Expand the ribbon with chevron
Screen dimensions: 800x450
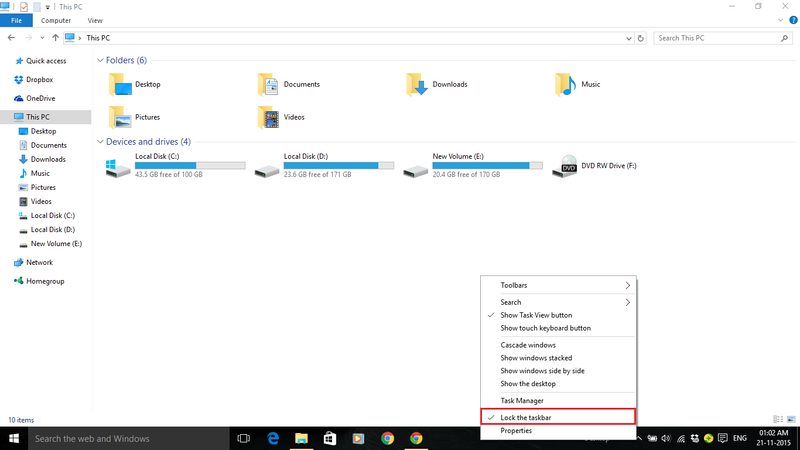click(x=780, y=20)
